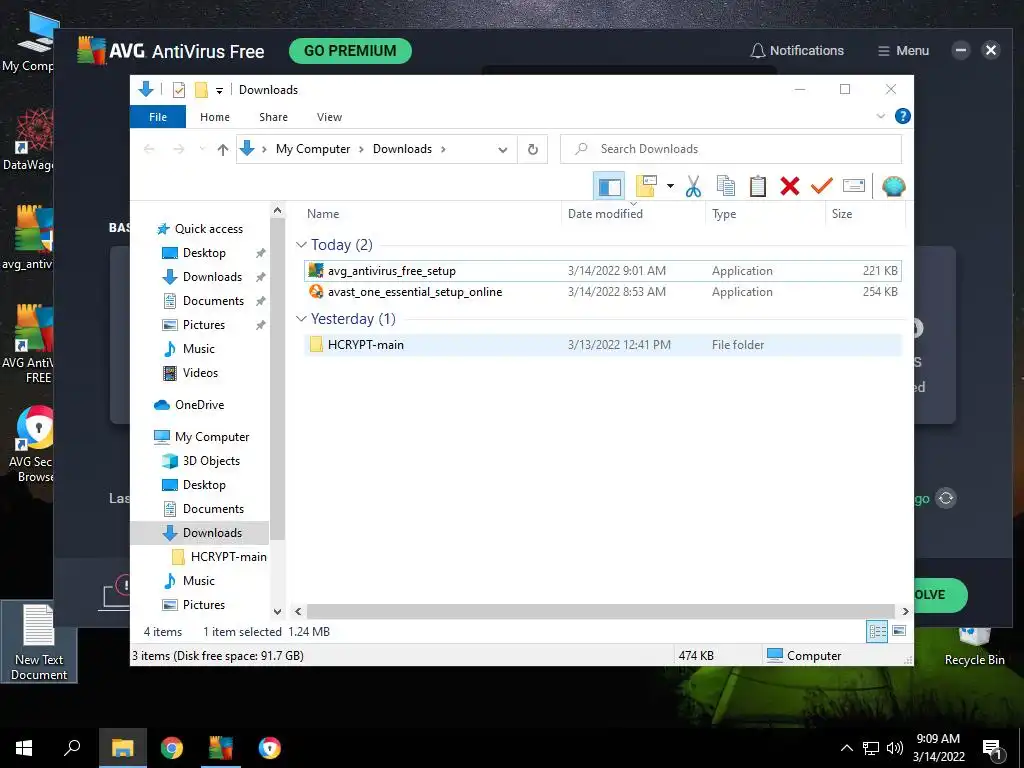This screenshot has width=1024, height=768.
Task: Click the Properties quick access toolbar icon
Action: coord(178,89)
